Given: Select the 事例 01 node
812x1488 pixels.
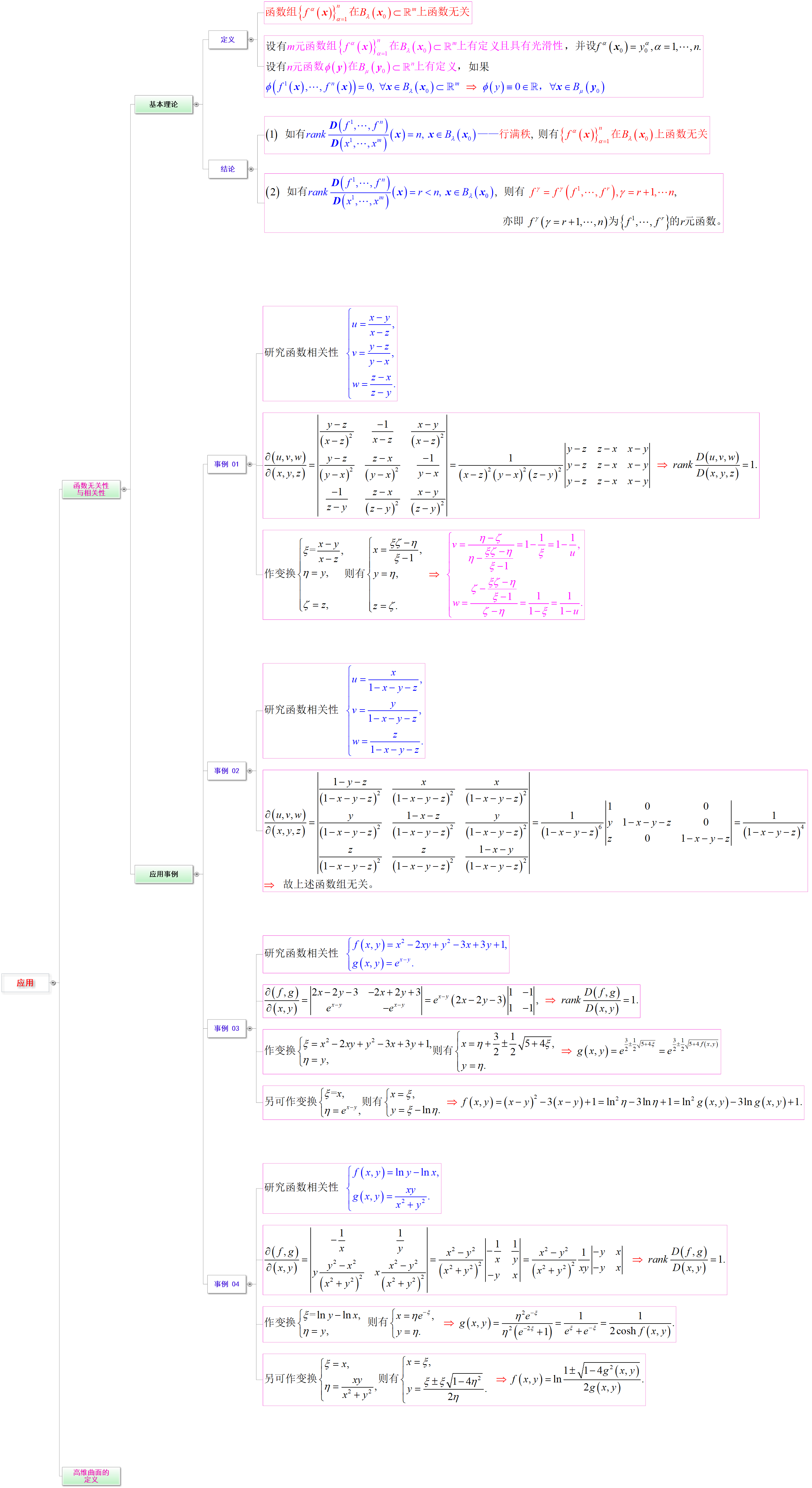Looking at the screenshot, I should pos(226,464).
